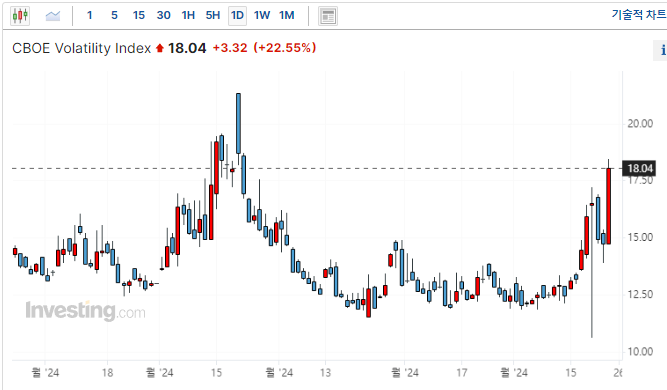Select the 1D interval
667x390 pixels.
click(237, 16)
